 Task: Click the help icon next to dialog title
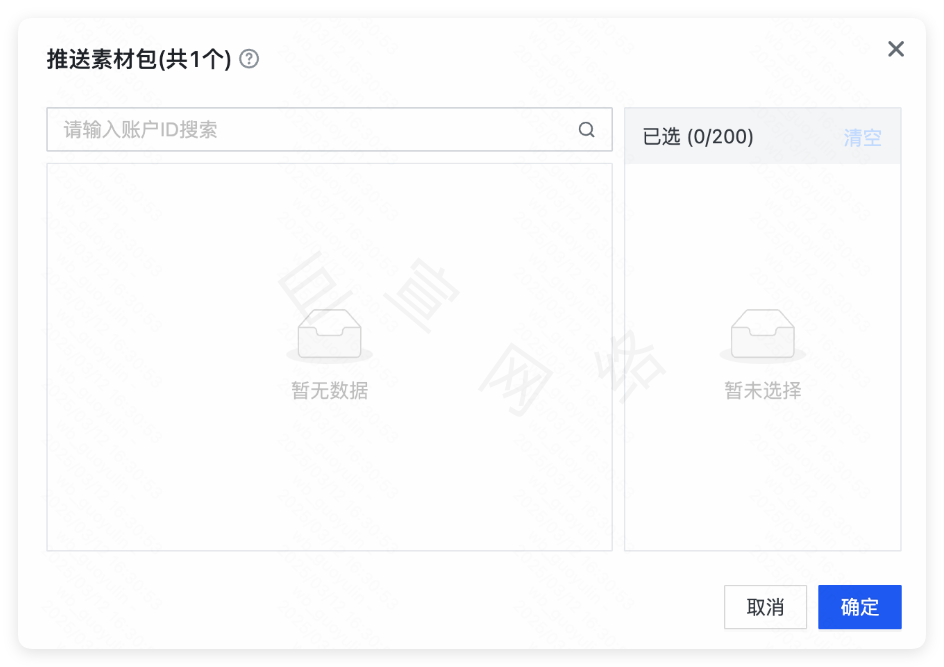pos(248,59)
